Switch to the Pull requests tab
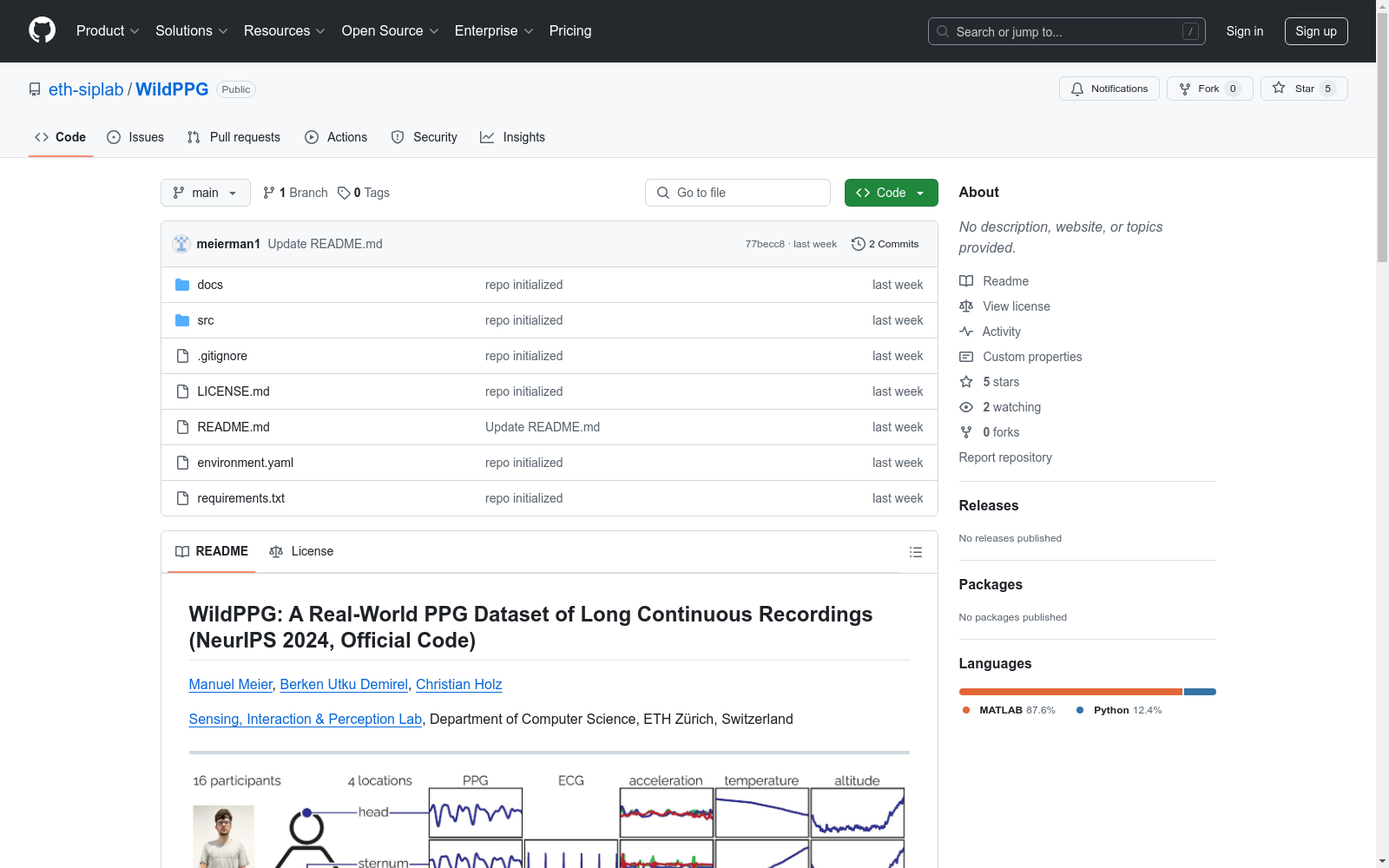 [x=234, y=137]
